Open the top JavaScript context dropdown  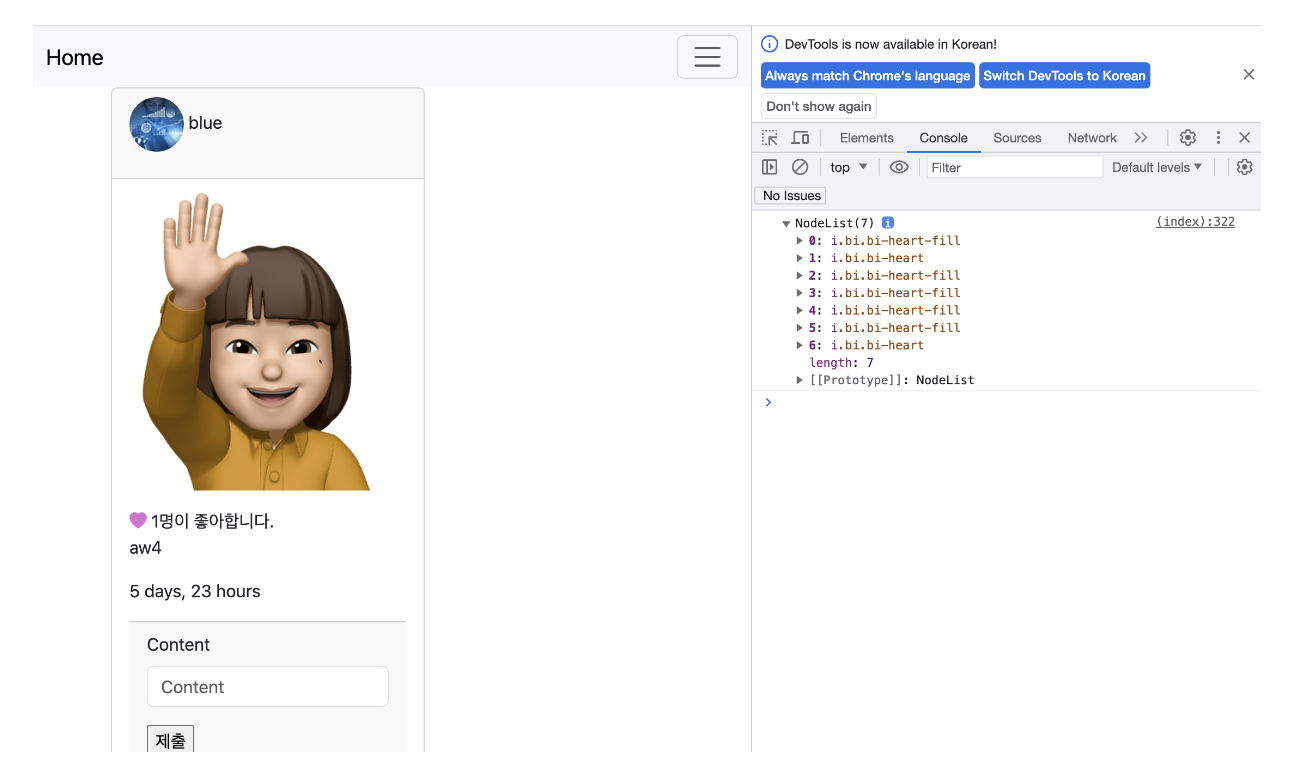click(x=849, y=167)
